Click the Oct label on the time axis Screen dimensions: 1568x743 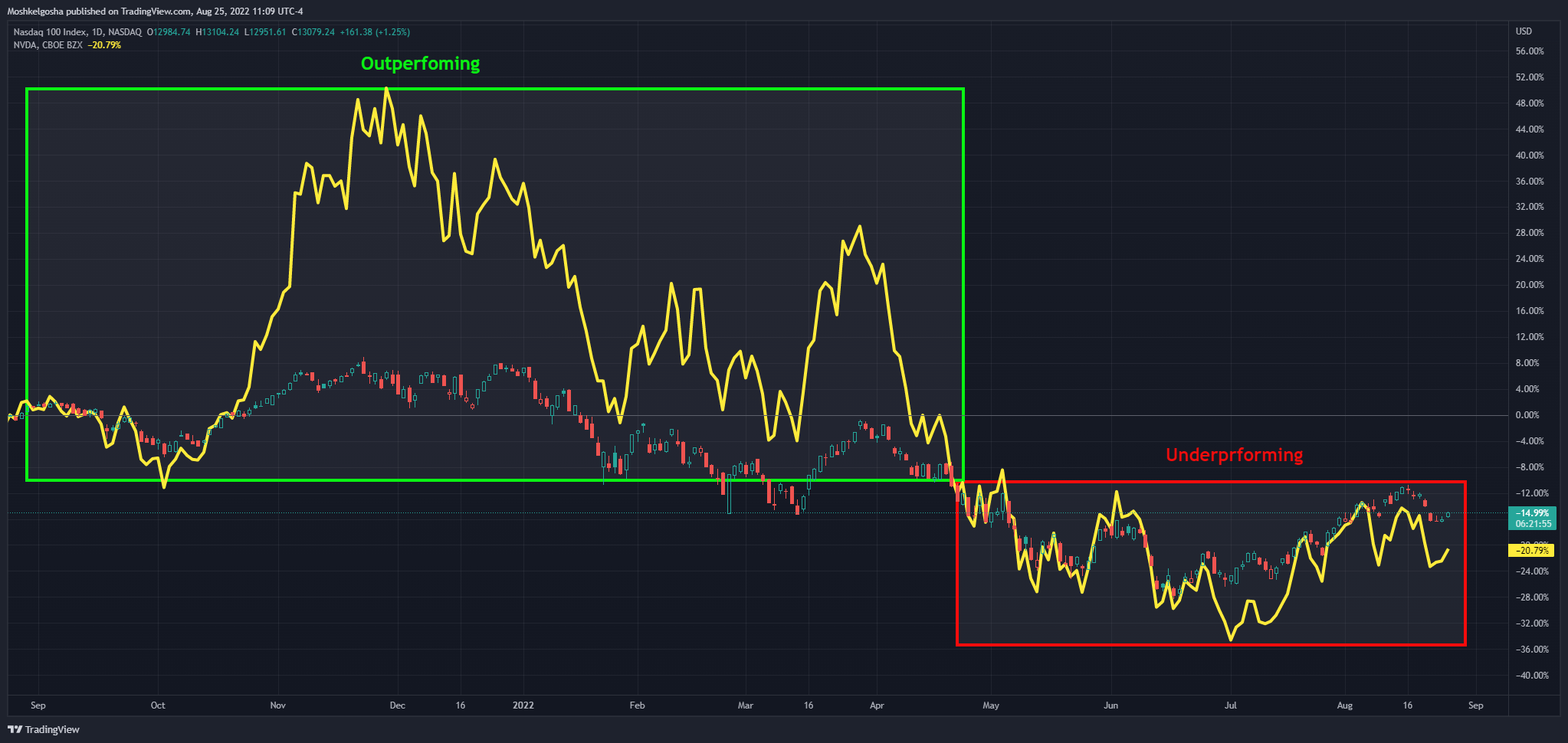[158, 705]
